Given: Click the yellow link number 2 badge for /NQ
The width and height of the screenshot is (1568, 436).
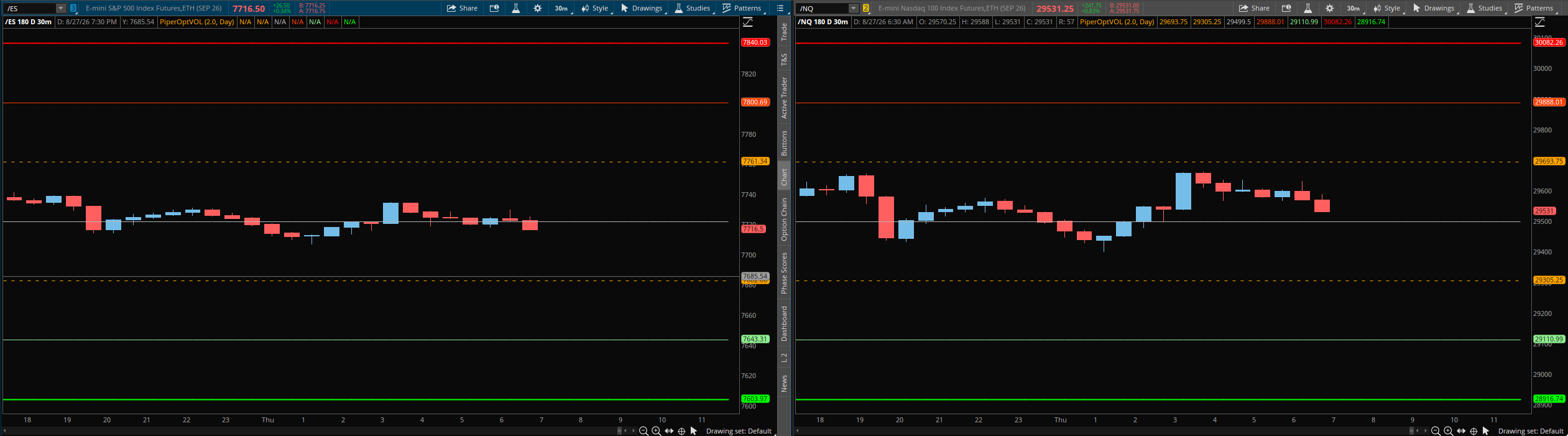Looking at the screenshot, I should pyautogui.click(x=865, y=8).
